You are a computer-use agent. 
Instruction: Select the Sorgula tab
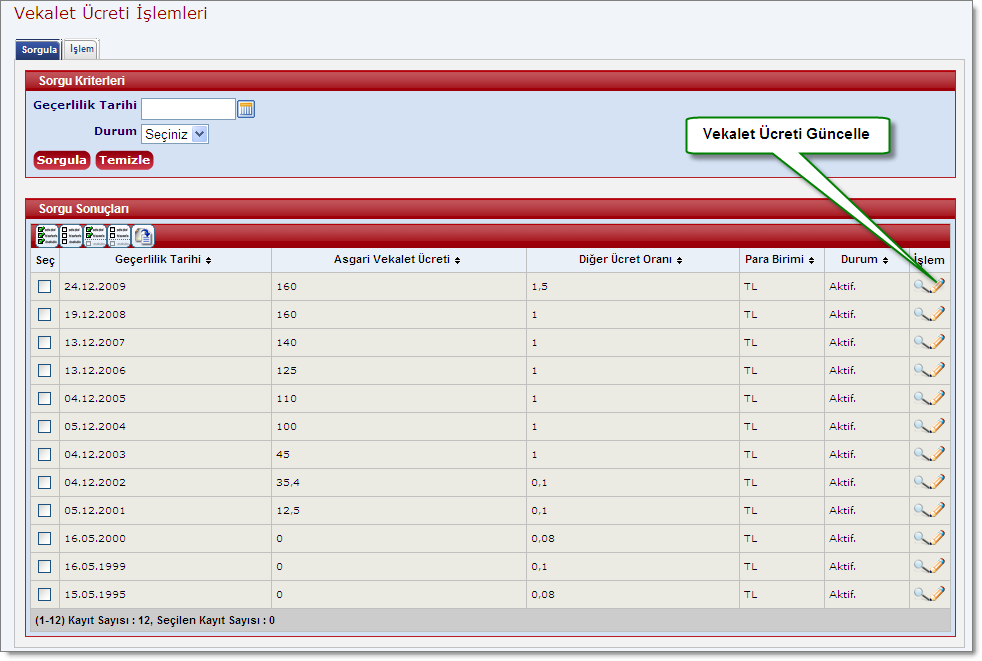click(39, 49)
